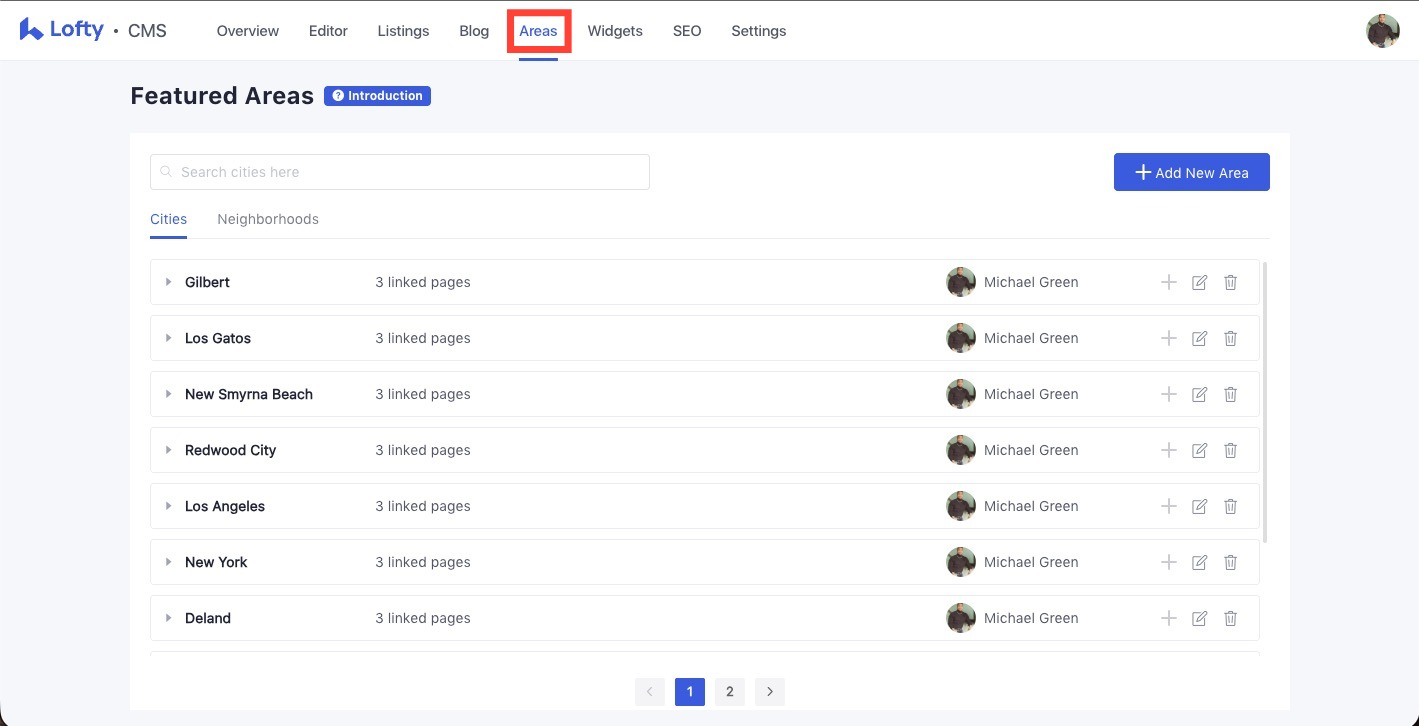Expand the Deland linked pages
Image resolution: width=1419 pixels, height=726 pixels.
169,618
